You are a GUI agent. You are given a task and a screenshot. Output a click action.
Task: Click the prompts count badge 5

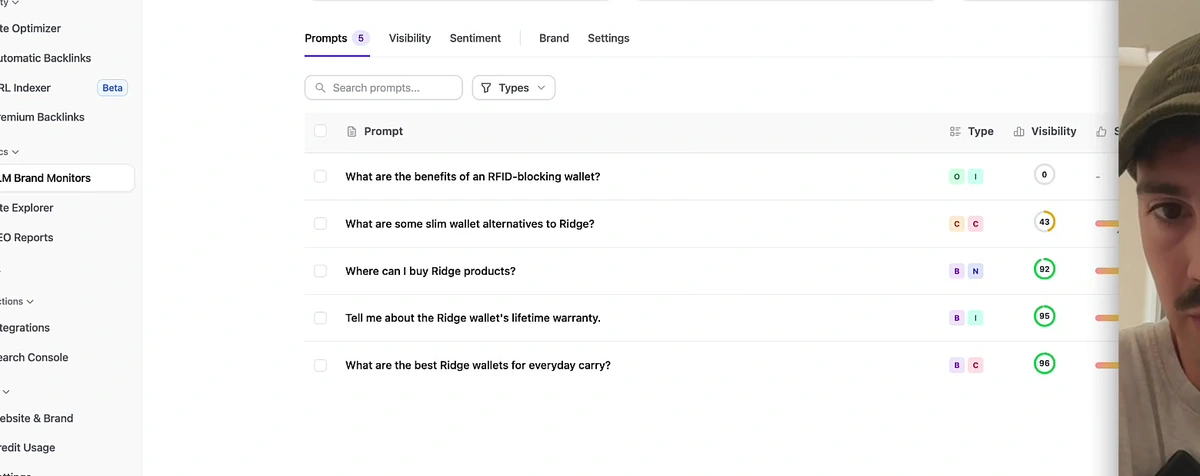coord(361,38)
